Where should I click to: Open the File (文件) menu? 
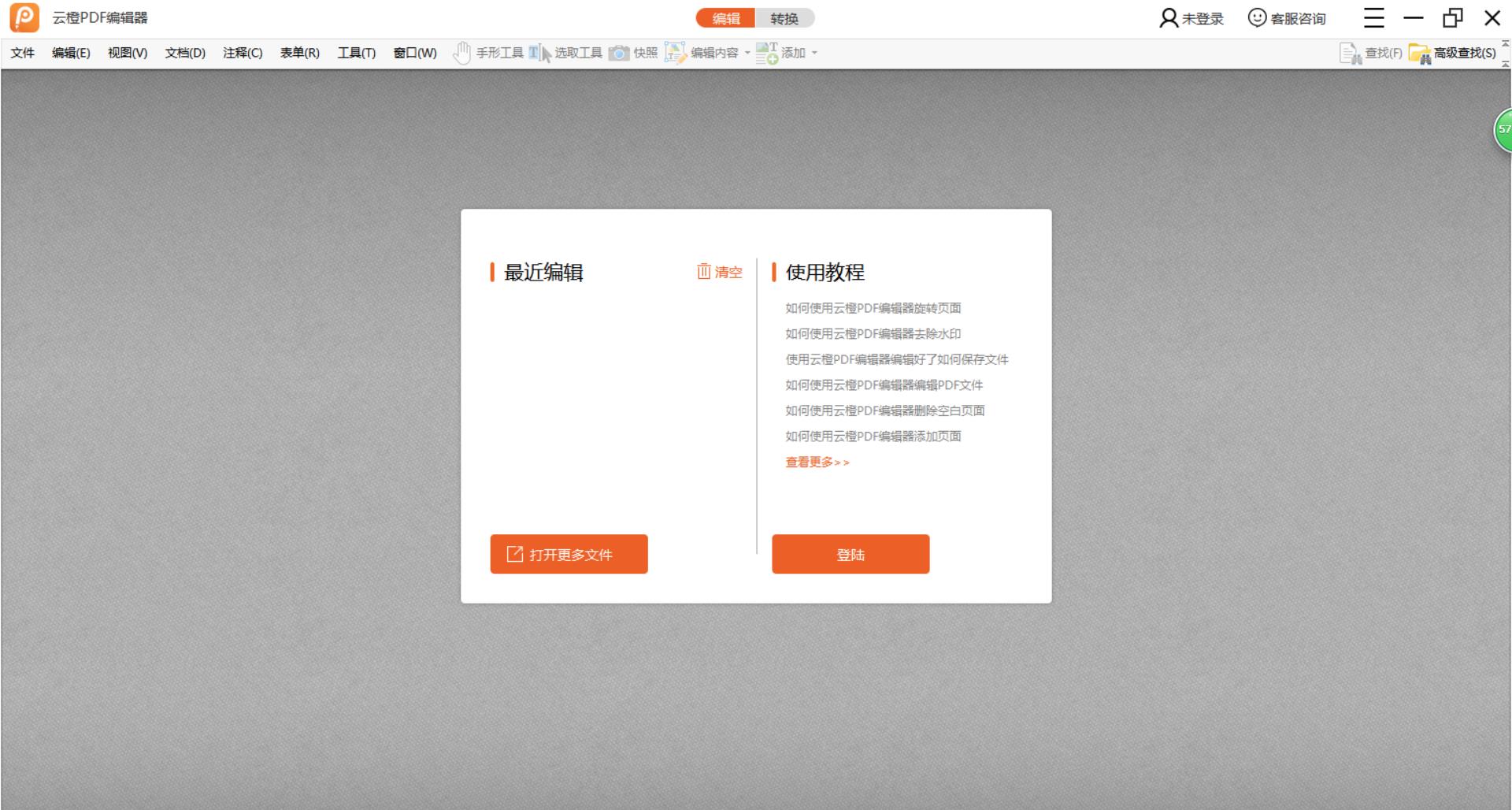click(23, 53)
